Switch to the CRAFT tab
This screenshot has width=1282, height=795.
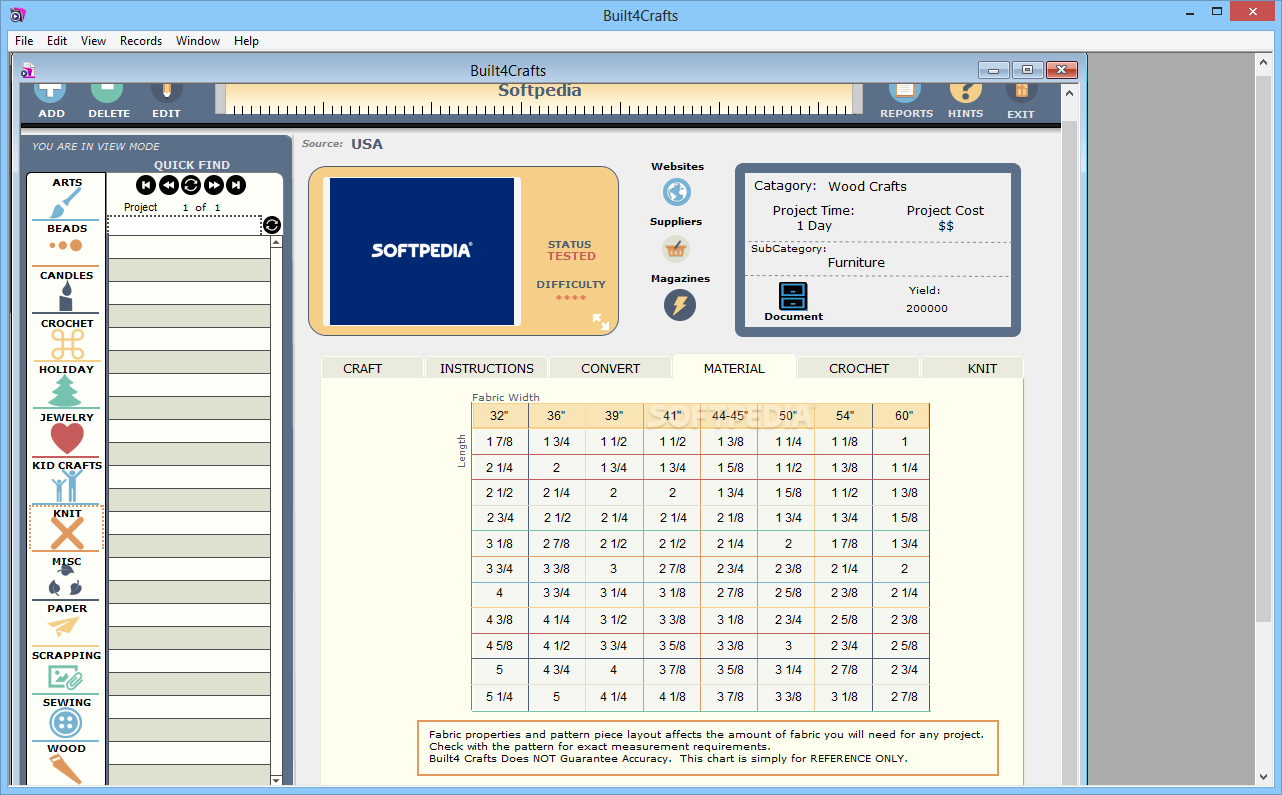(363, 368)
